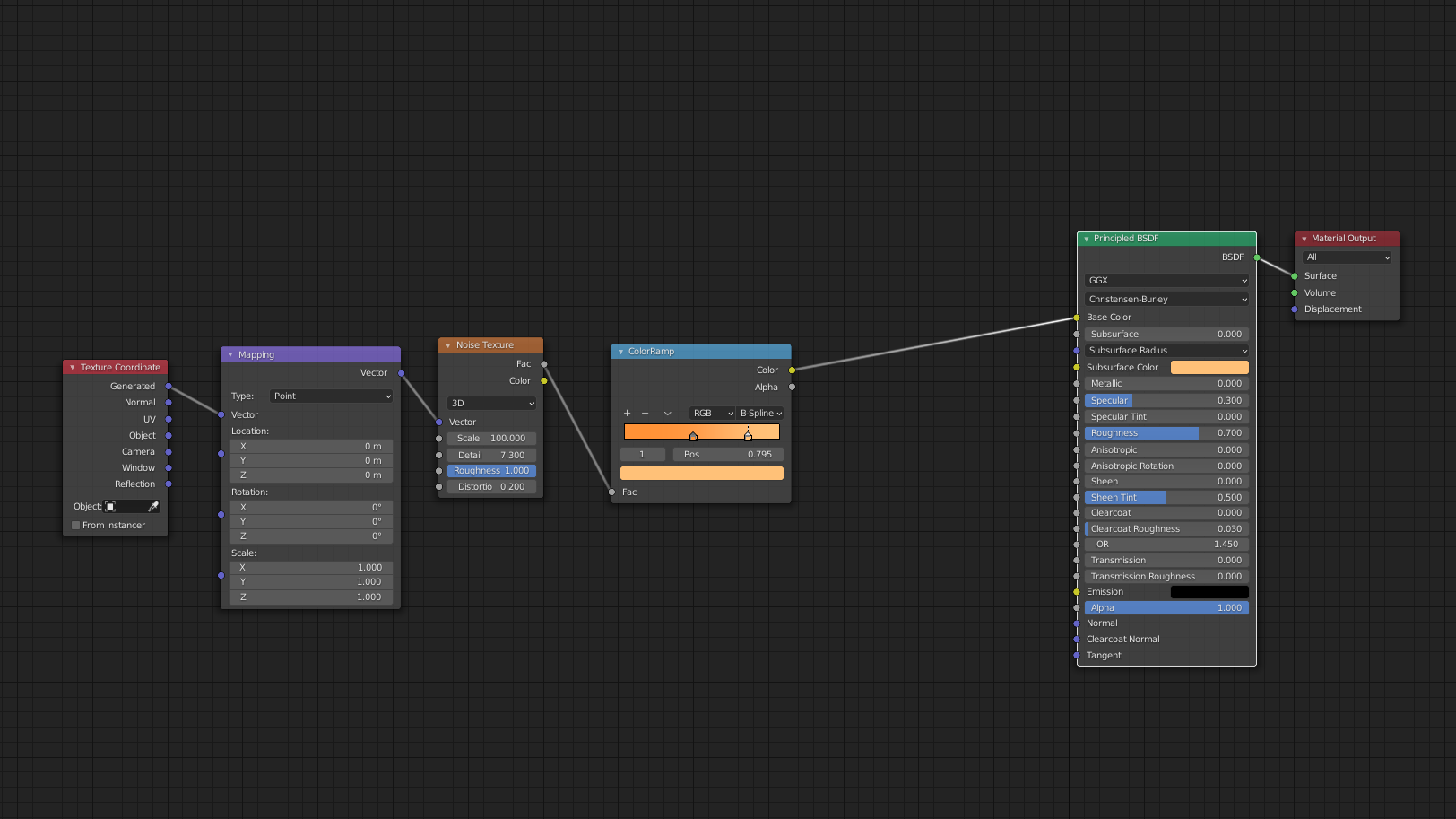Click Material Output Surface socket
The image size is (1456, 819).
click(x=1295, y=276)
